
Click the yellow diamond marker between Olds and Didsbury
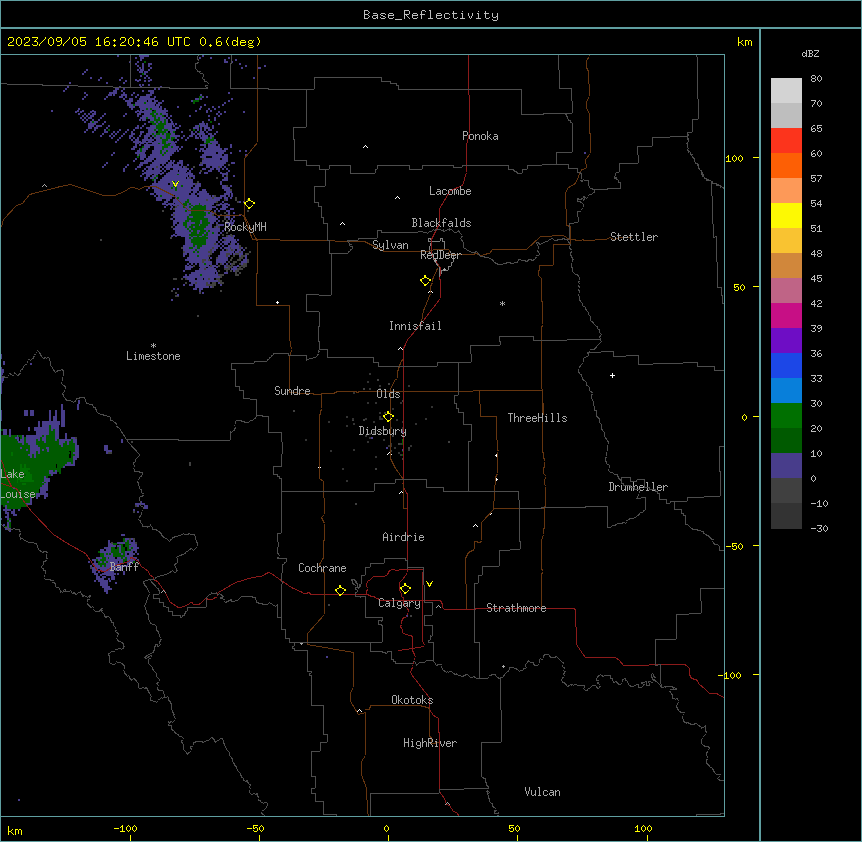click(x=388, y=417)
